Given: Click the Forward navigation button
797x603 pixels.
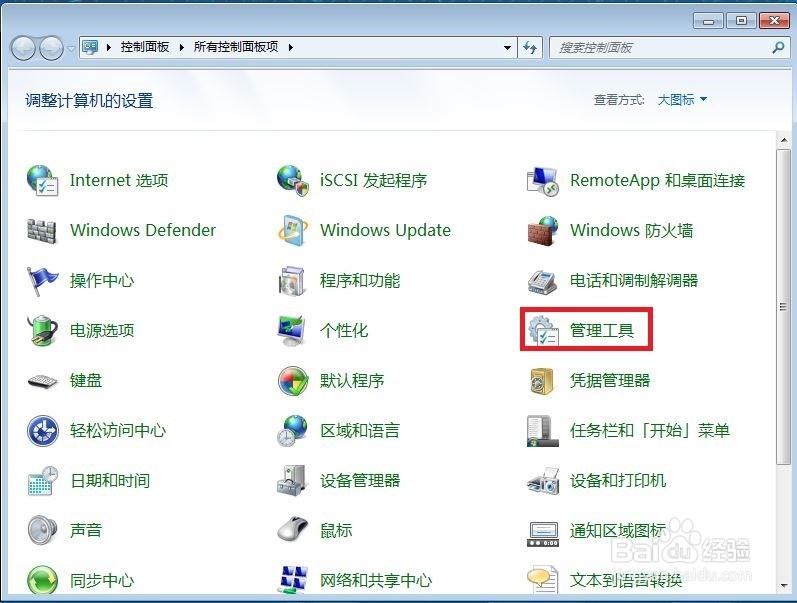Looking at the screenshot, I should coord(51,48).
